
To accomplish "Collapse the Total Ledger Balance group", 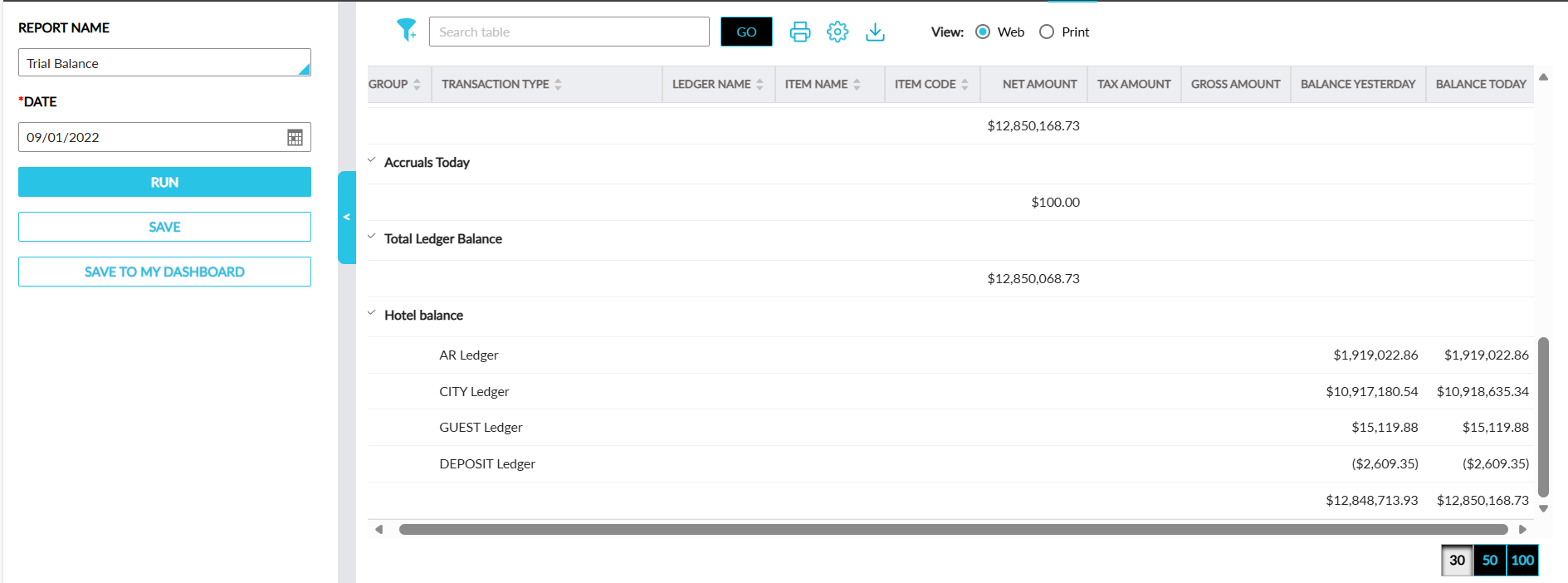I will [372, 237].
